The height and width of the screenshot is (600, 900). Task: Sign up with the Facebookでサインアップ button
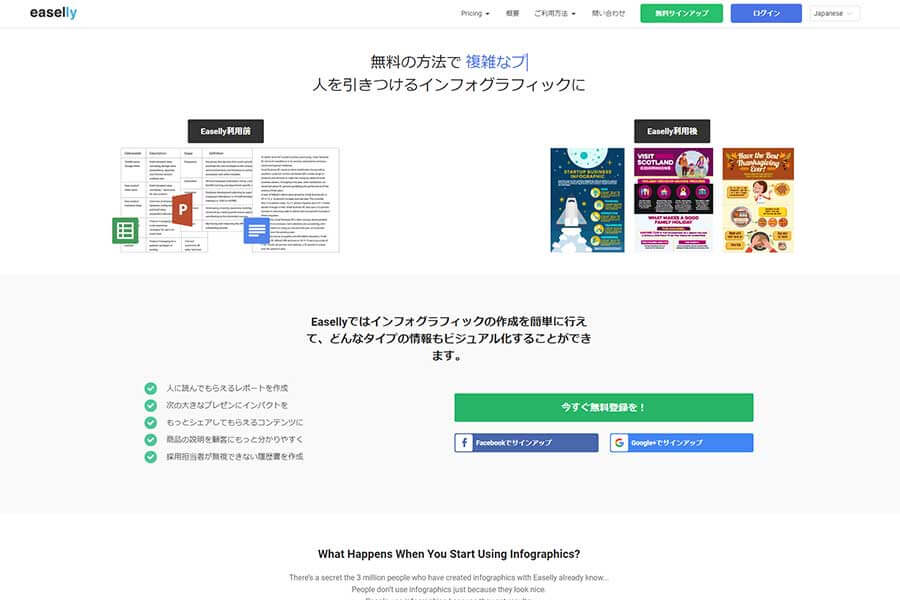pos(526,443)
